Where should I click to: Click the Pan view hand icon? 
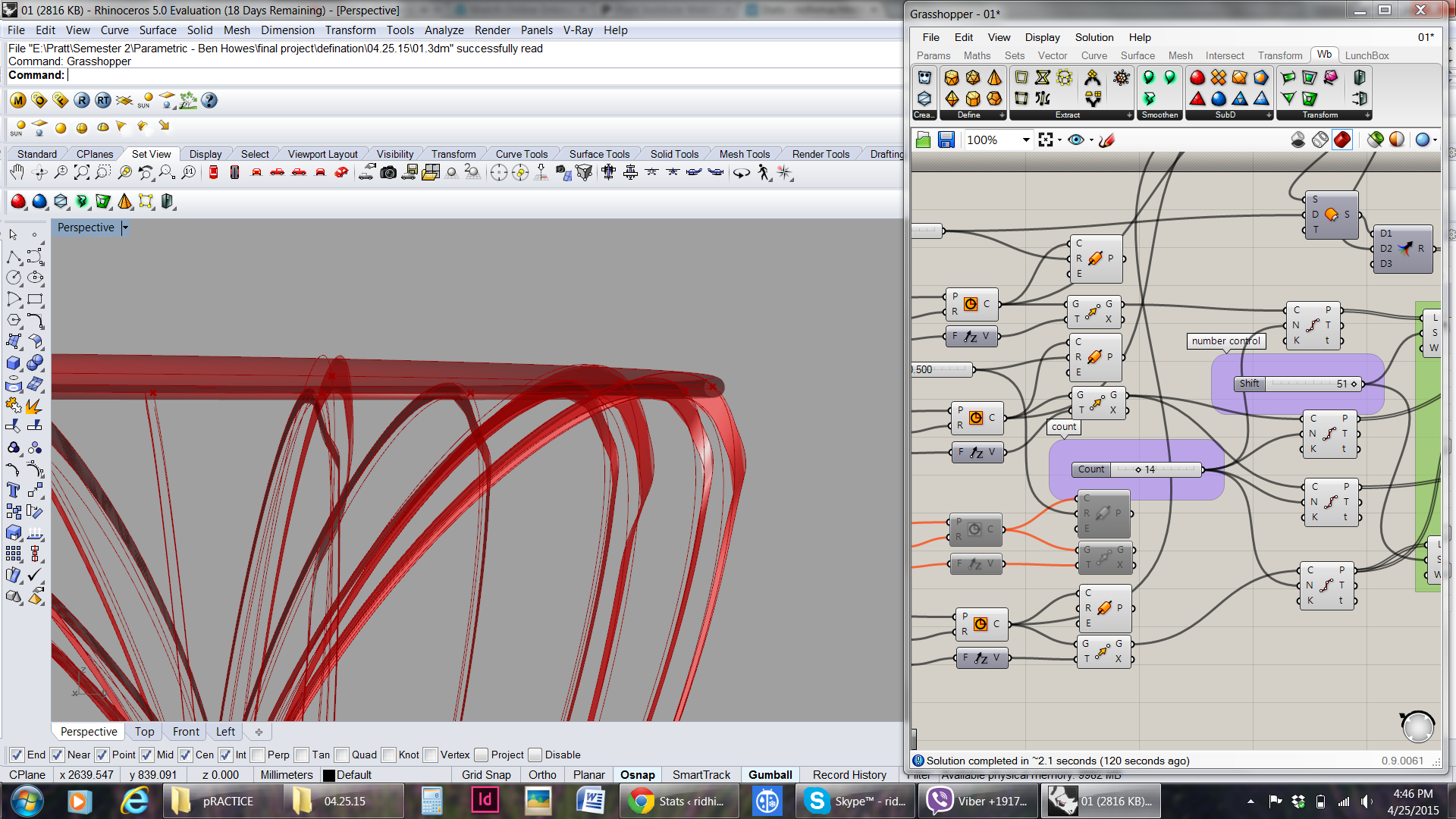point(17,173)
